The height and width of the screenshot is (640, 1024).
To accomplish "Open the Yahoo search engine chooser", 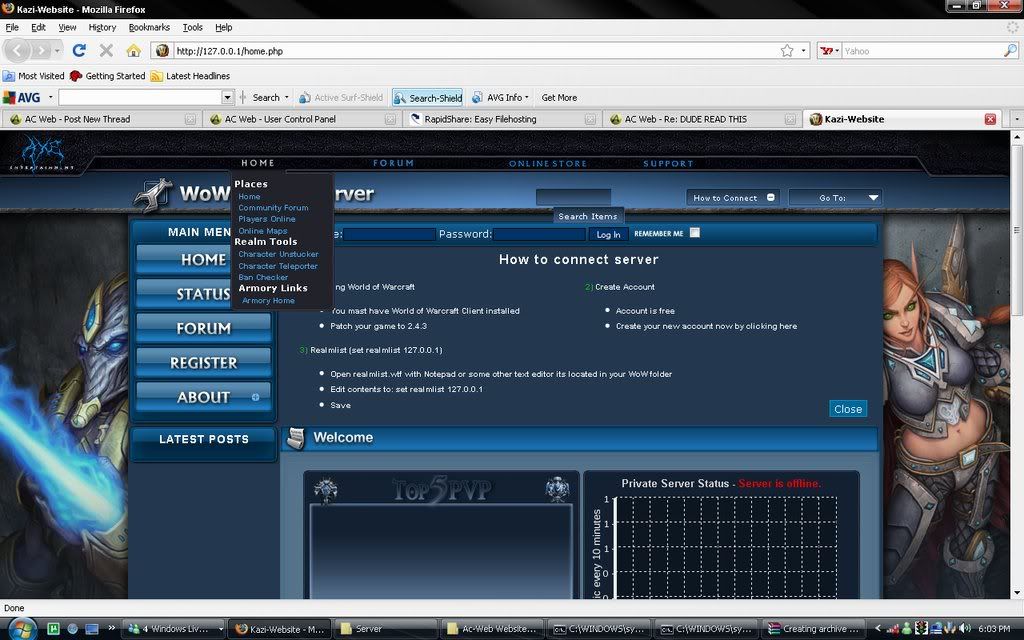I will pos(829,50).
